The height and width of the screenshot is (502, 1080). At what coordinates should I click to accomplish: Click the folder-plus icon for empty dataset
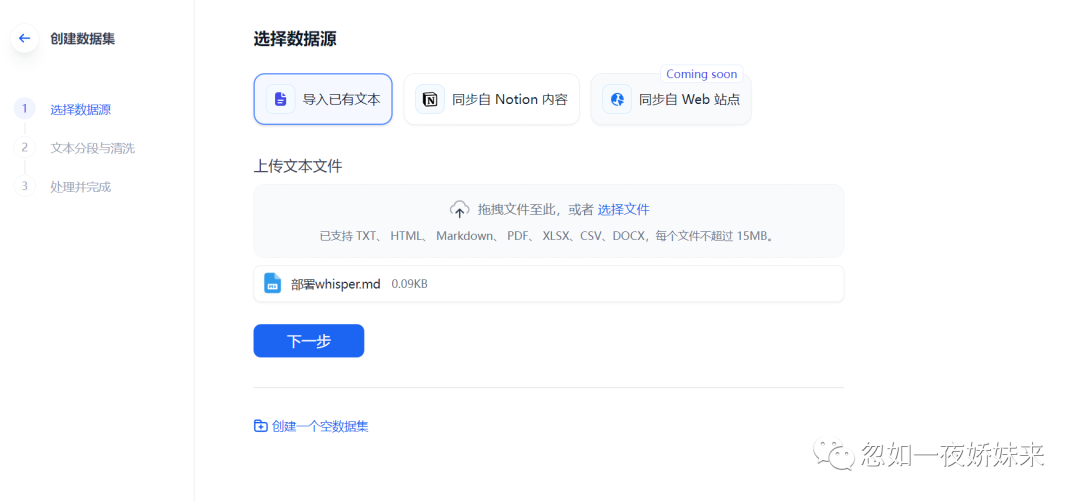pyautogui.click(x=260, y=426)
